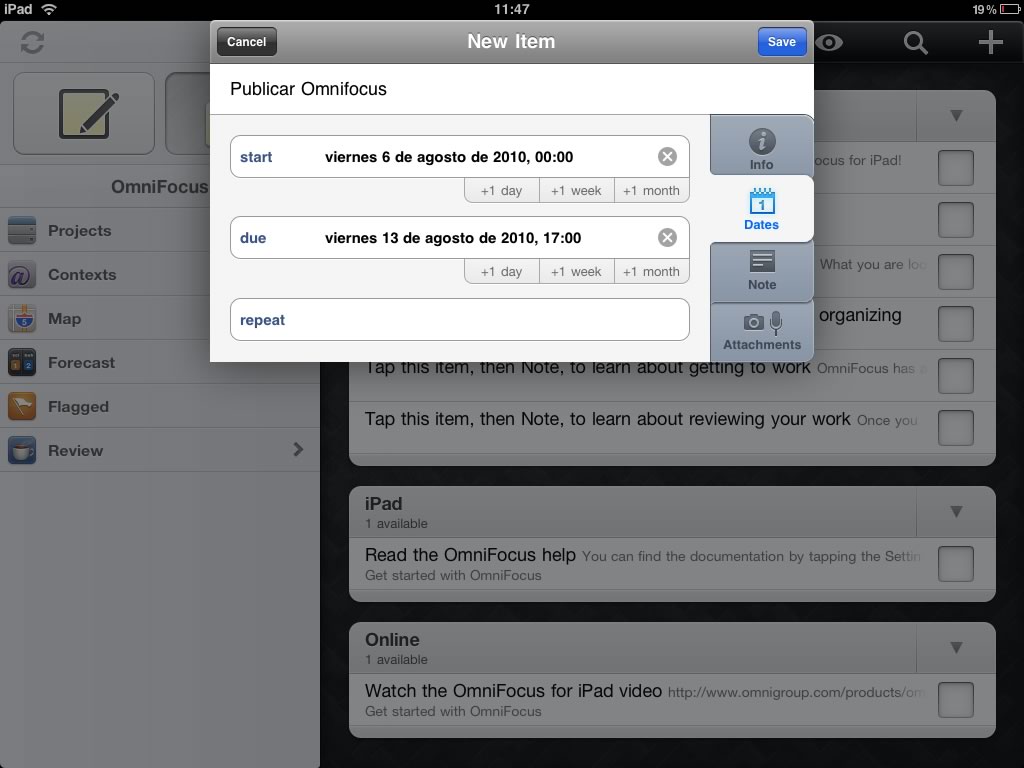Viewport: 1024px width, 768px height.
Task: Tap the plus icon to add item
Action: pyautogui.click(x=990, y=42)
